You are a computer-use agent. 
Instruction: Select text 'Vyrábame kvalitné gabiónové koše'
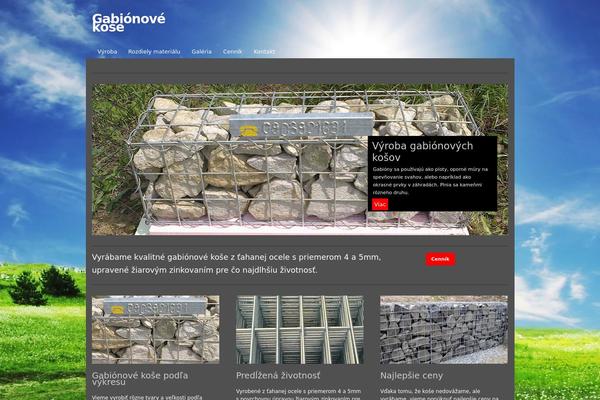pos(160,257)
